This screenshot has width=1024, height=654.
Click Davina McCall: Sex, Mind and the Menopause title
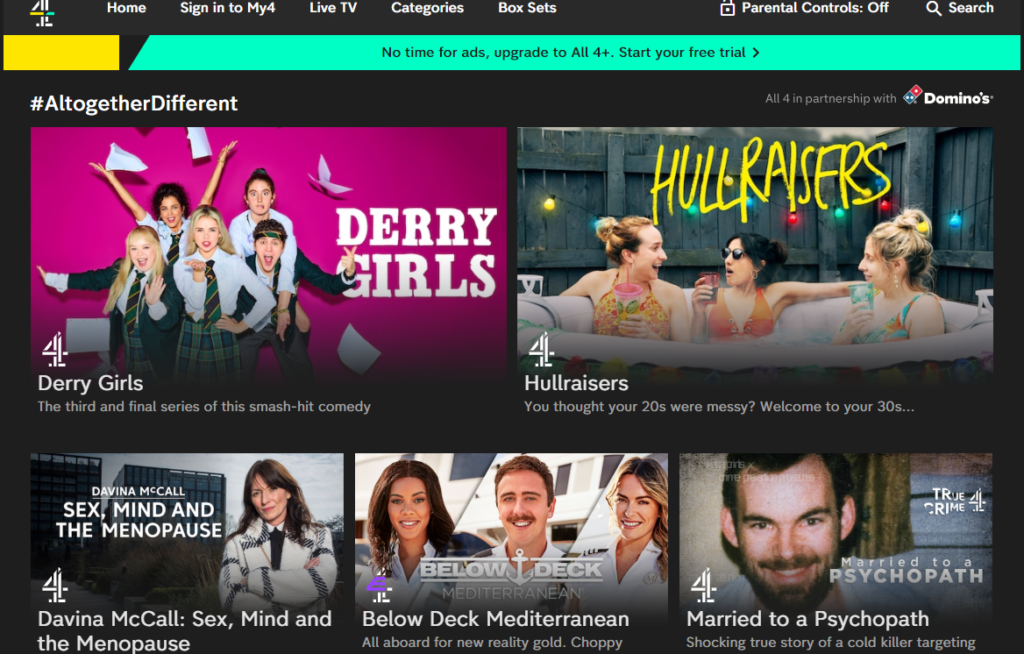[x=185, y=630]
